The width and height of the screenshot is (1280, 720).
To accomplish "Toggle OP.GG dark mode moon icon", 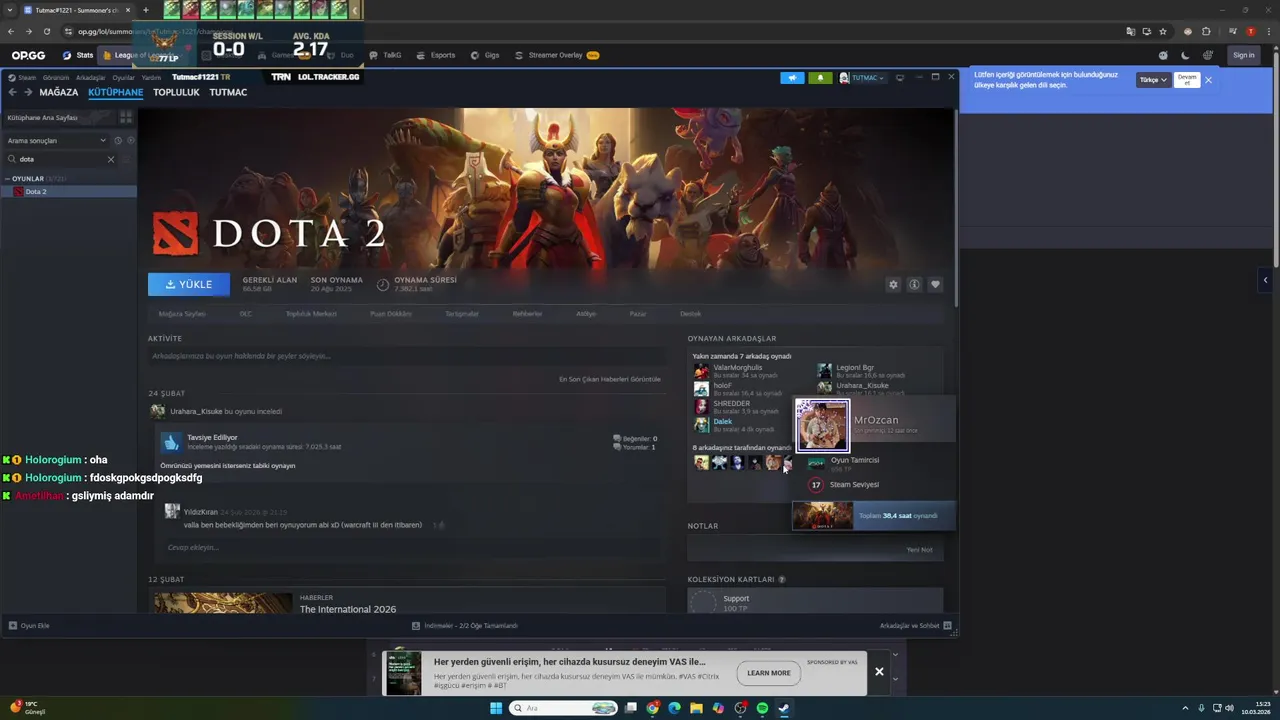I will click(x=1185, y=55).
